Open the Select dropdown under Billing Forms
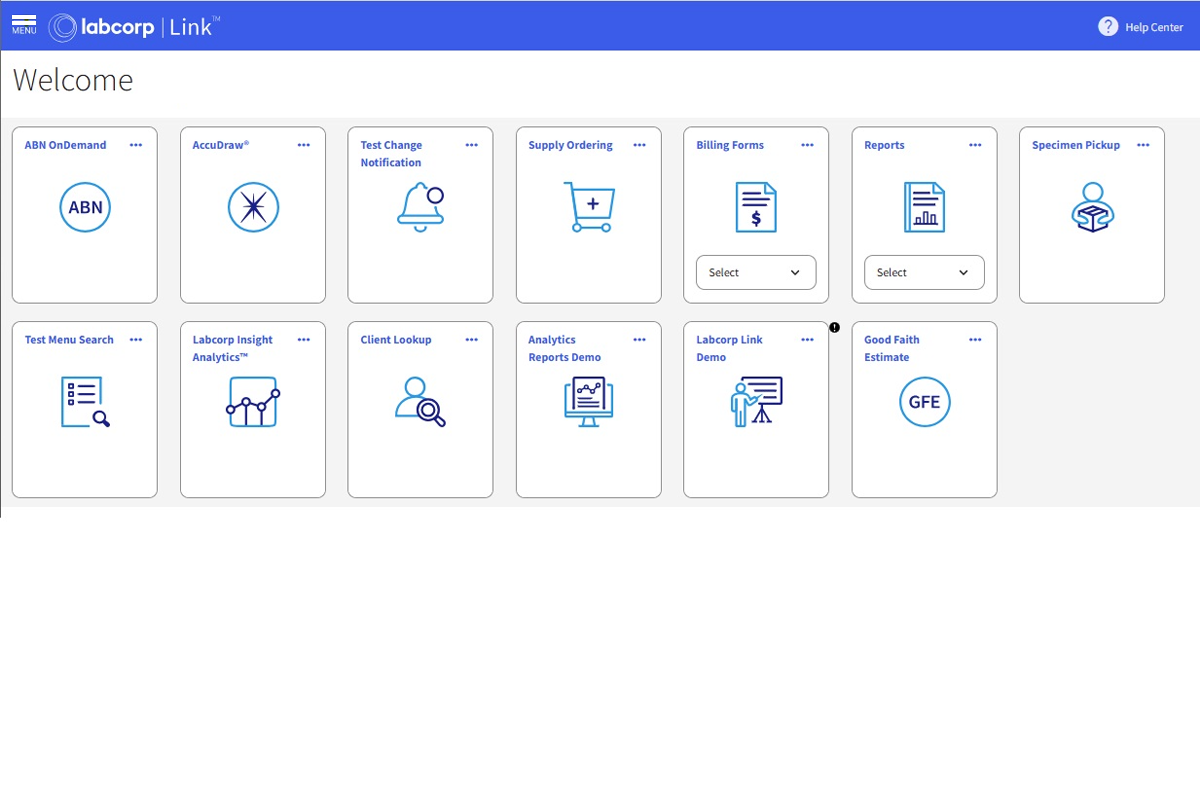This screenshot has height=800, width=1200. 755,272
